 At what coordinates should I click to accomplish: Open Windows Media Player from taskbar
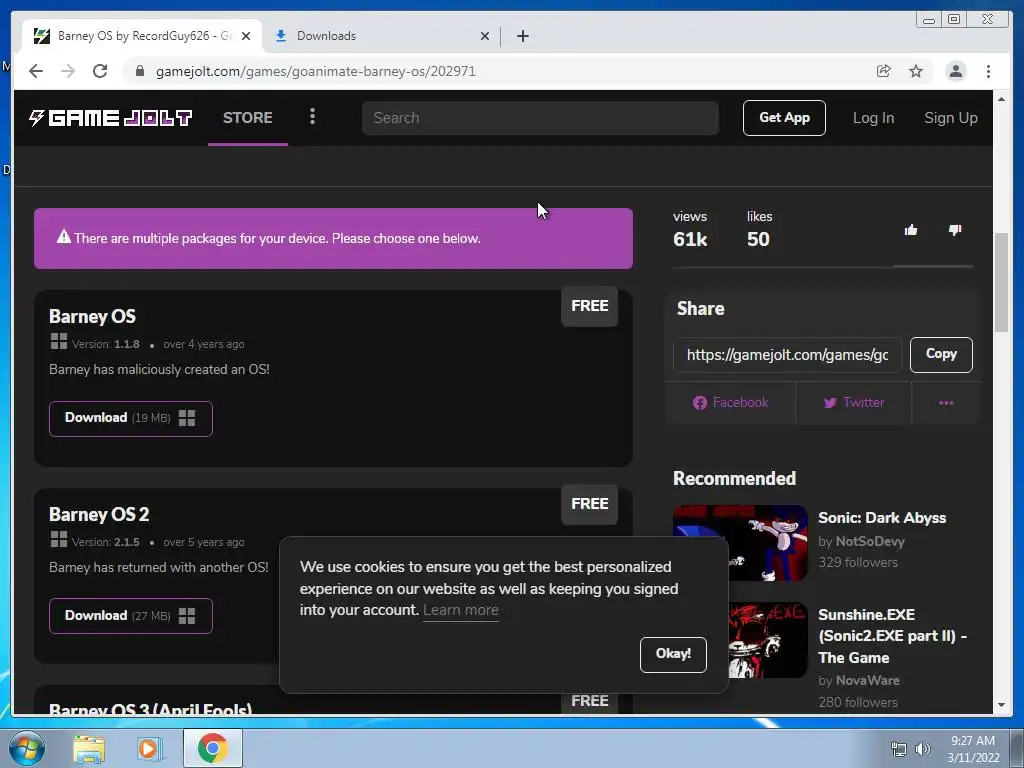pos(149,749)
